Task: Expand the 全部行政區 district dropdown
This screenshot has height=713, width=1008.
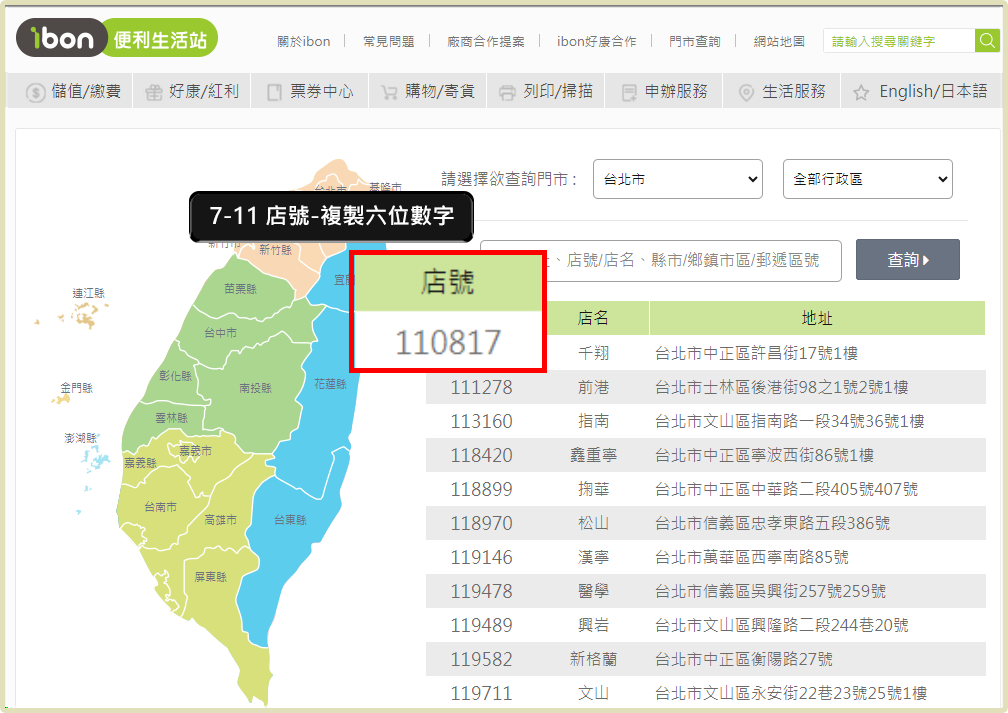Action: pos(867,179)
